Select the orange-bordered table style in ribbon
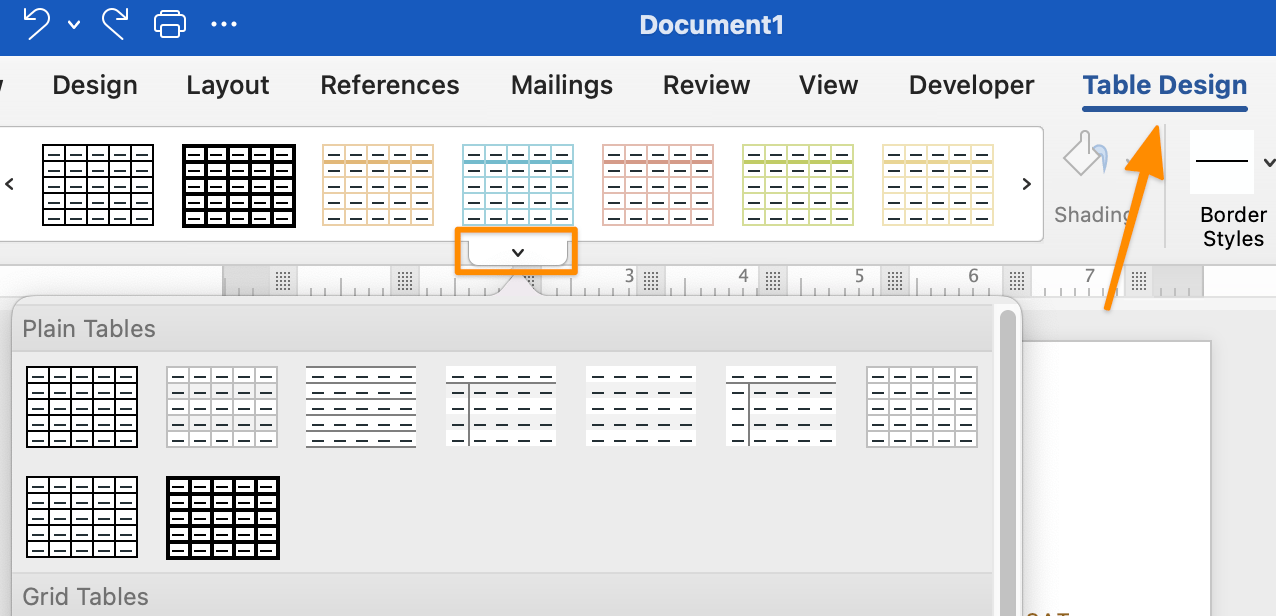This screenshot has height=616, width=1276. click(378, 185)
